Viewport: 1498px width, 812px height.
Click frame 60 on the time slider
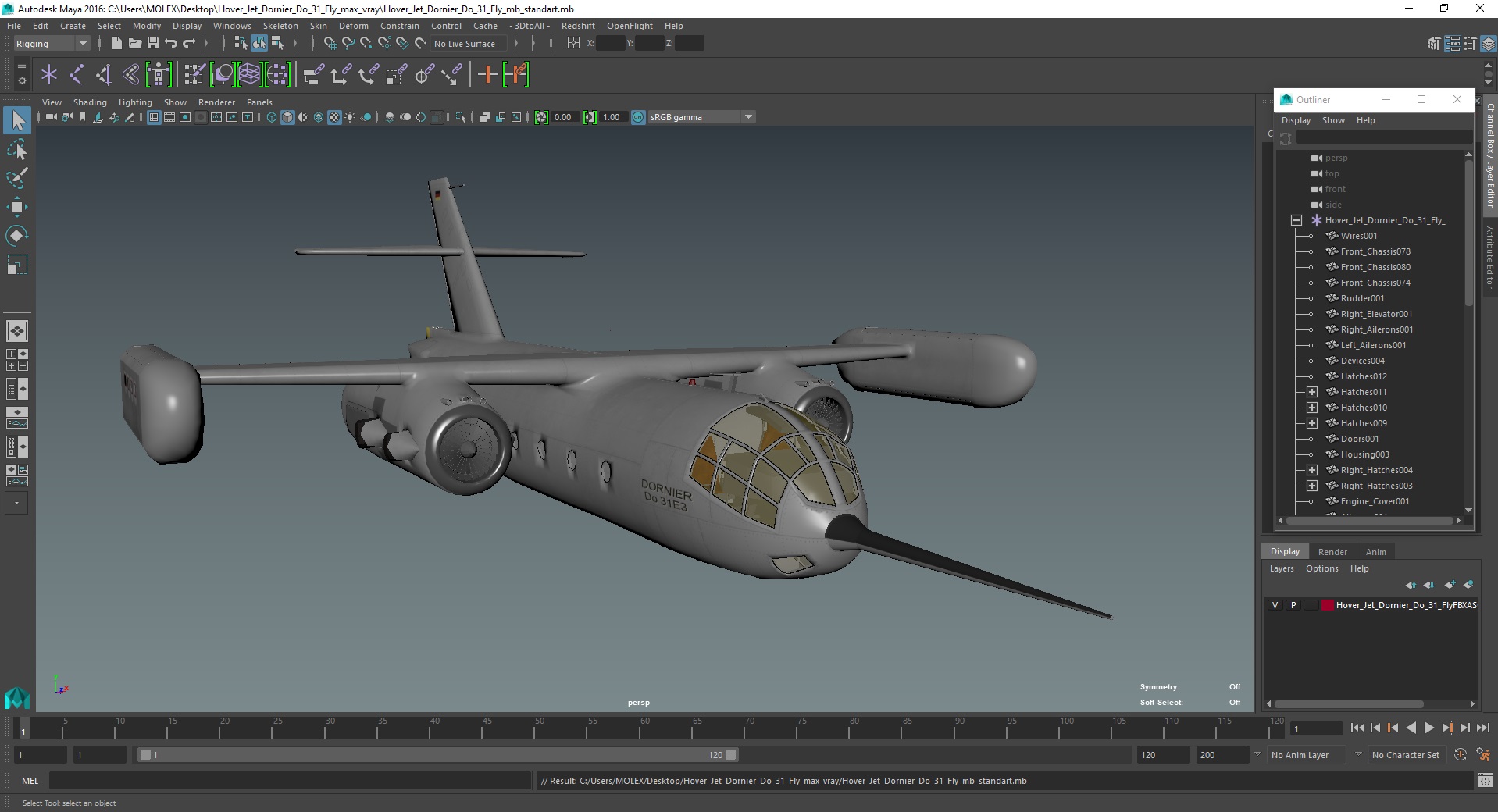coord(645,729)
